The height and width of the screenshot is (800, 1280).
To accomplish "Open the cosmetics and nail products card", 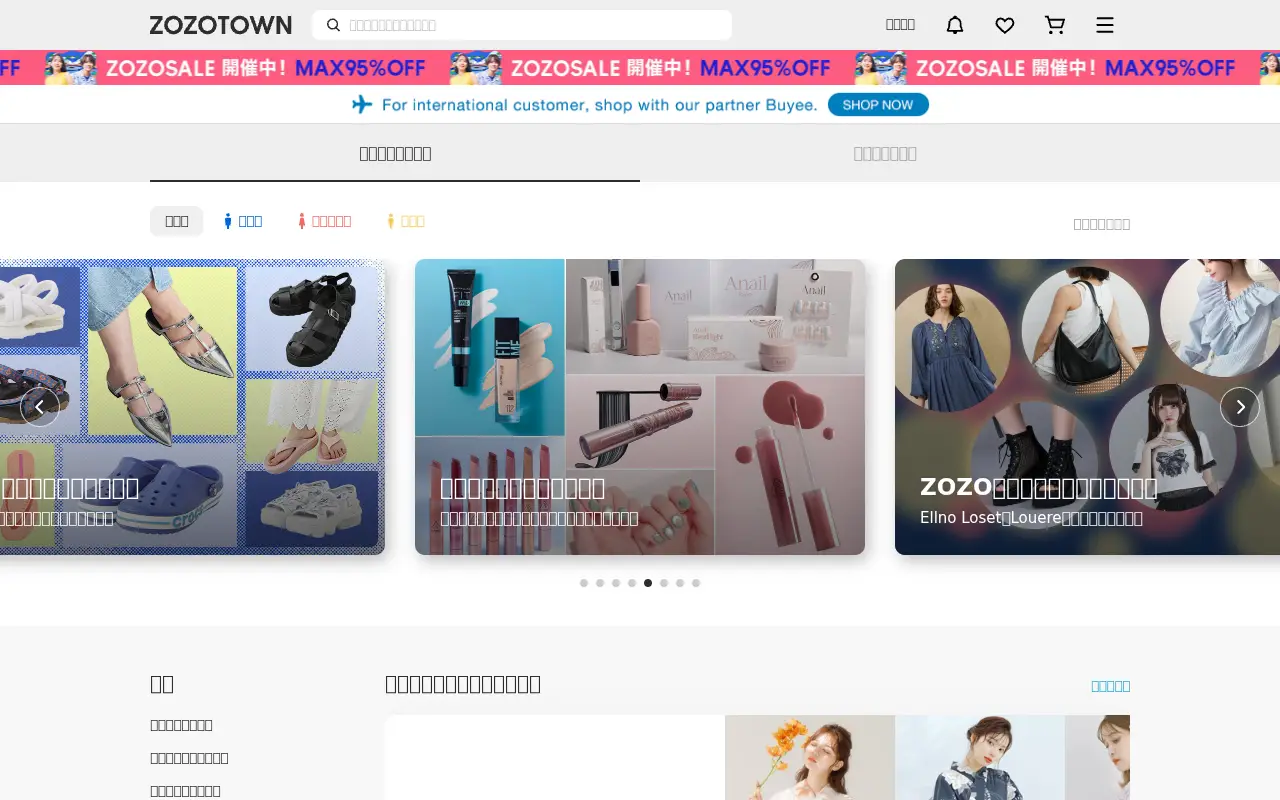I will click(640, 407).
